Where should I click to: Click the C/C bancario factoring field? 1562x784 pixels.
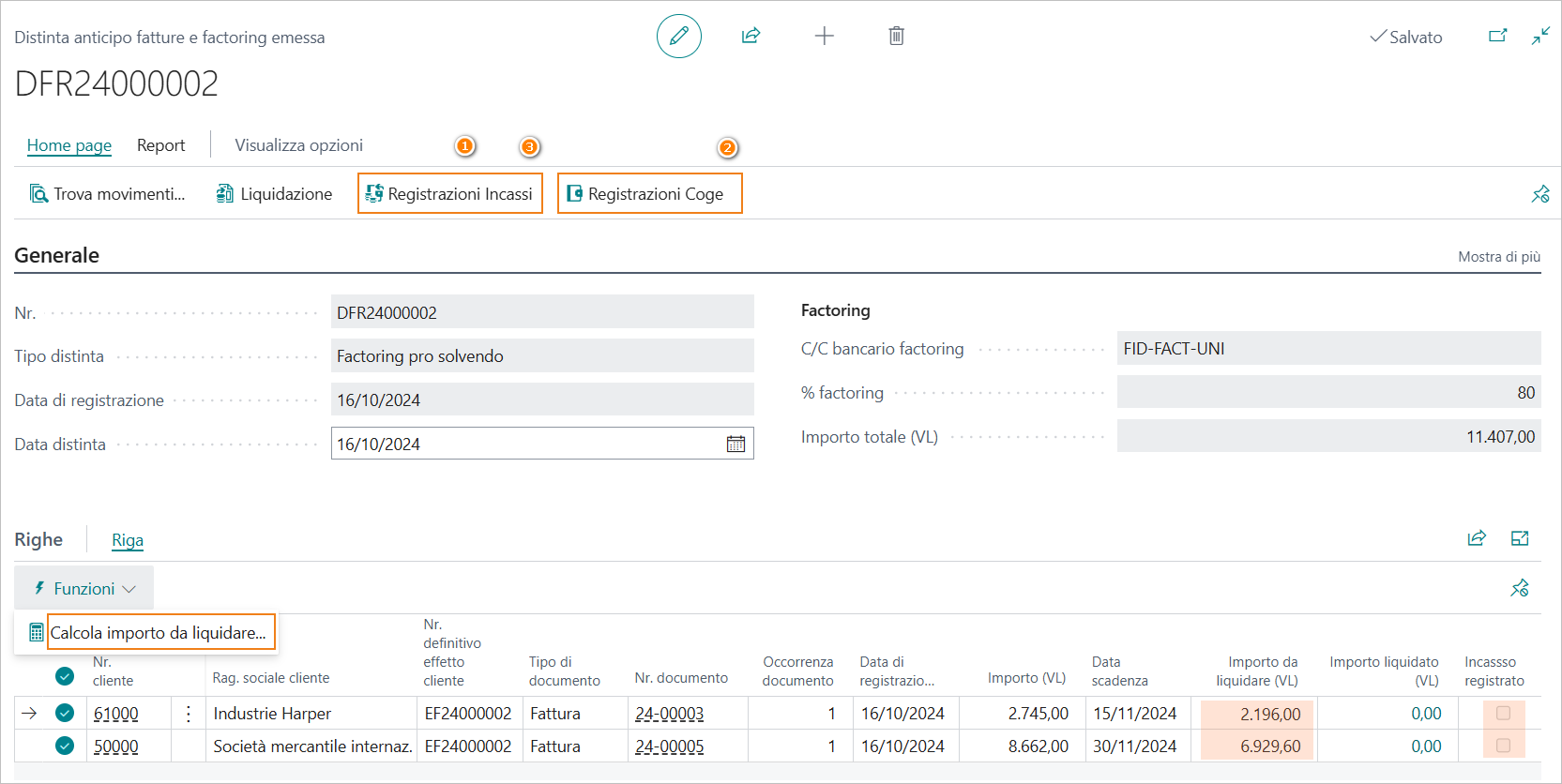pyautogui.click(x=1329, y=348)
